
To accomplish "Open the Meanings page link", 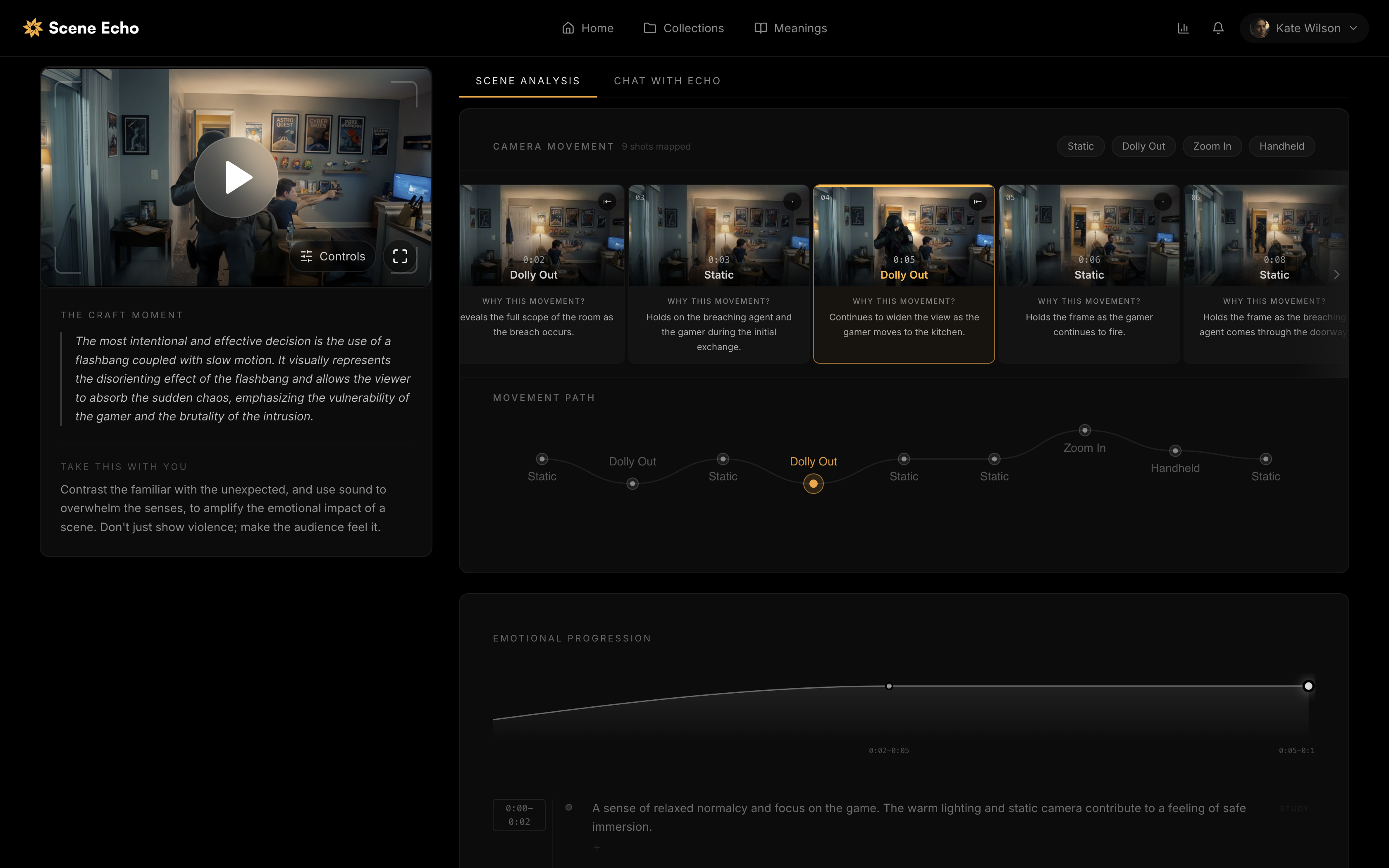I will [790, 28].
